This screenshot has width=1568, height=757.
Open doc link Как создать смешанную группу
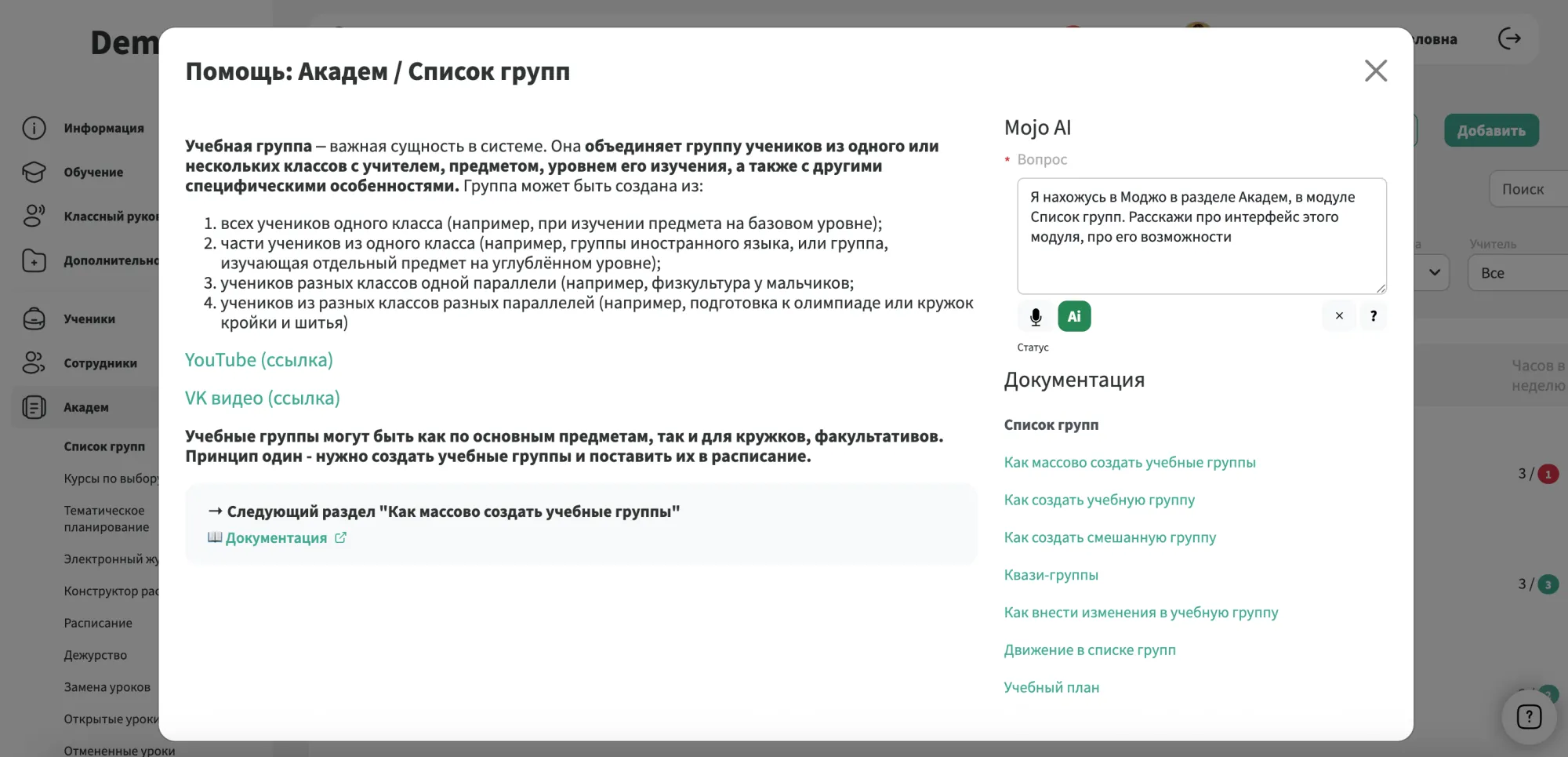coord(1110,538)
